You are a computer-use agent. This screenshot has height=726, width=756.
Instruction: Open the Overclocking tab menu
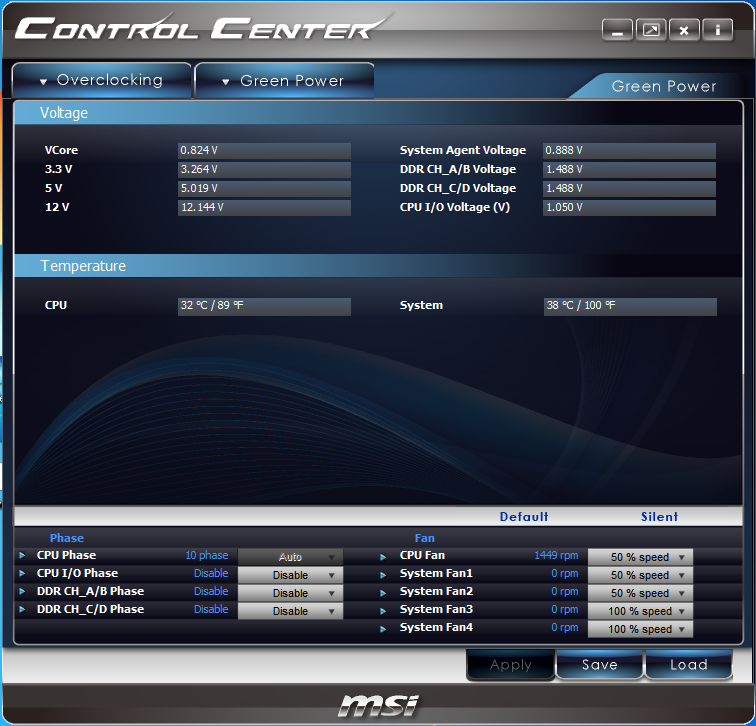102,80
